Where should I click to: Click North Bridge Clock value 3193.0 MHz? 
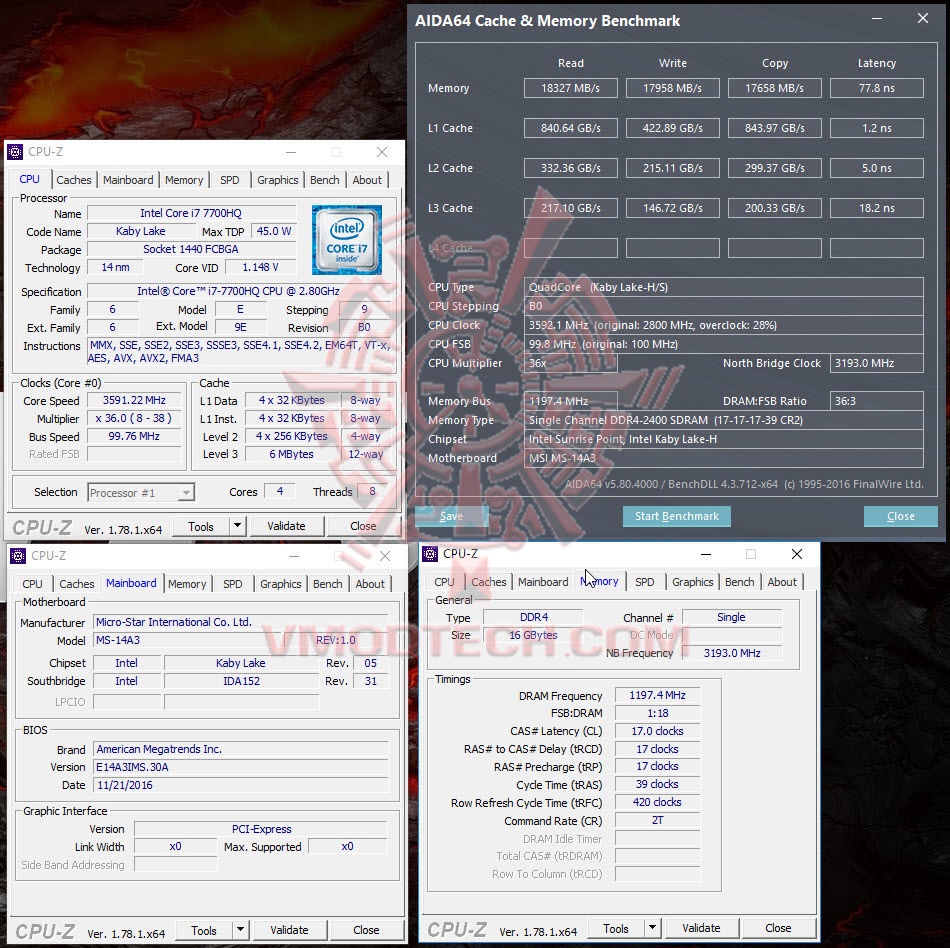[877, 363]
